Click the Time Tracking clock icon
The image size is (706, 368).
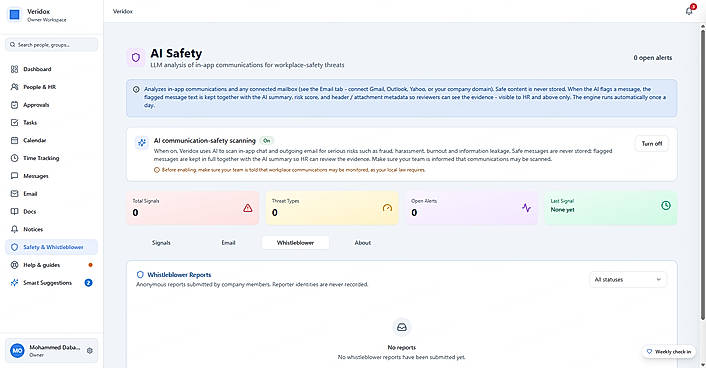pyautogui.click(x=14, y=158)
